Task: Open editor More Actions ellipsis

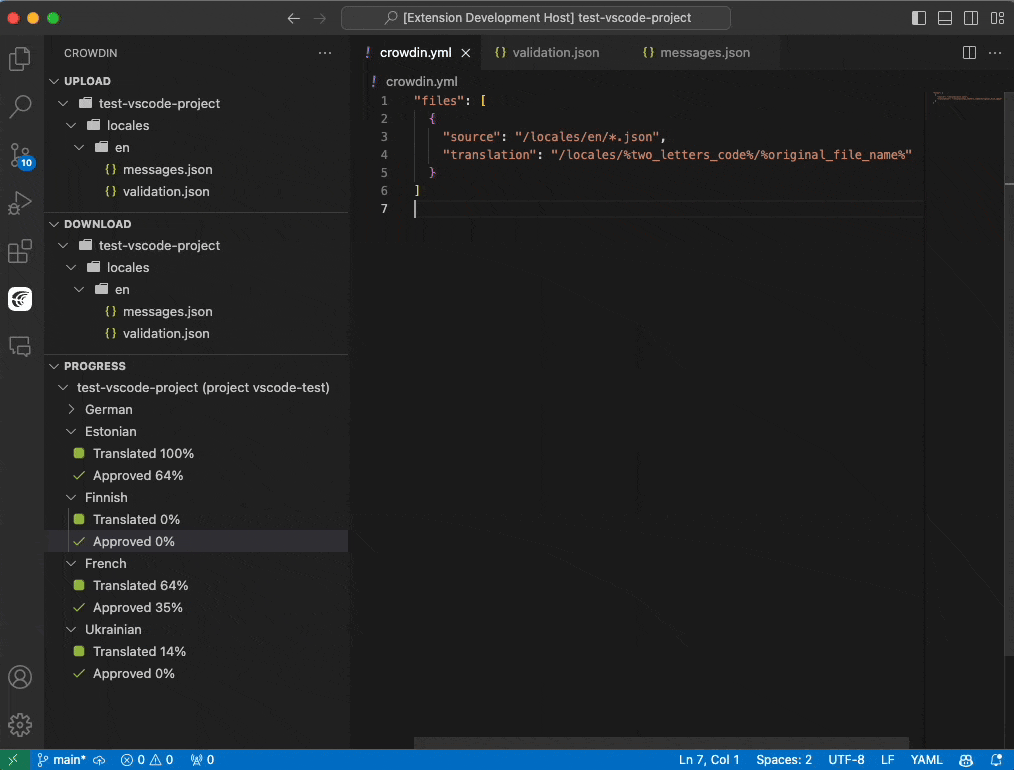Action: (x=995, y=53)
